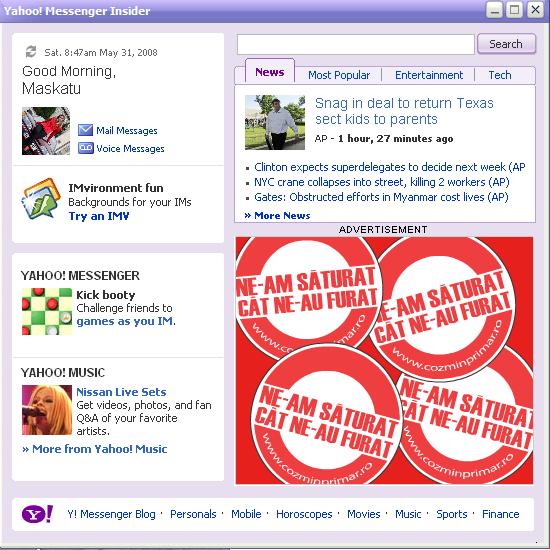550x550 pixels.
Task: Switch to the Most Popular tab
Action: point(339,75)
